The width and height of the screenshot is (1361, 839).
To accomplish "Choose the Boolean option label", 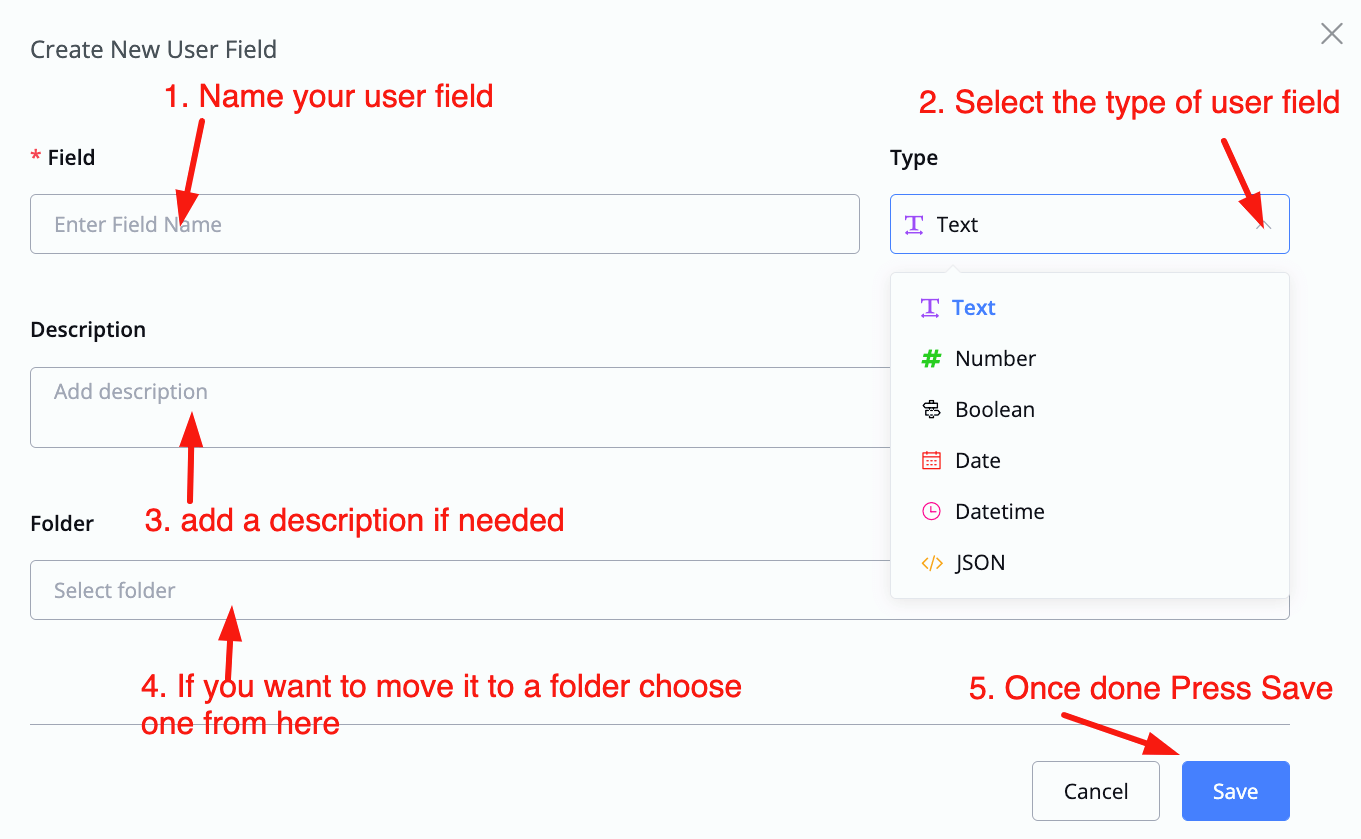I will (995, 410).
